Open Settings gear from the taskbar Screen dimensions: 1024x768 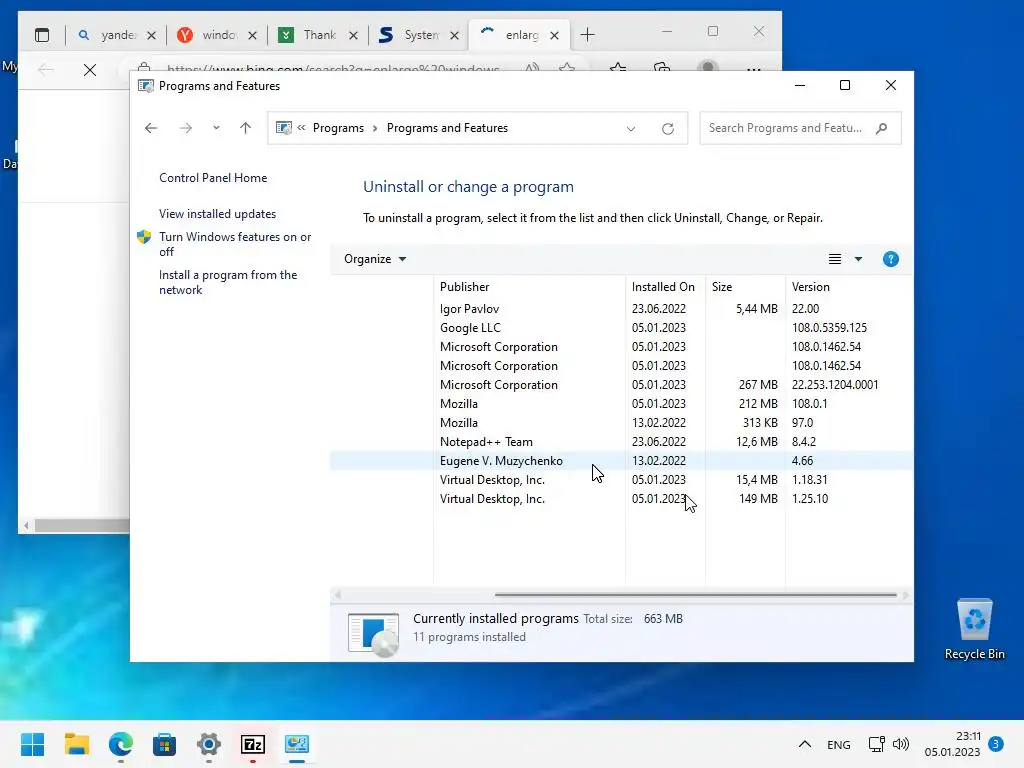tap(209, 744)
